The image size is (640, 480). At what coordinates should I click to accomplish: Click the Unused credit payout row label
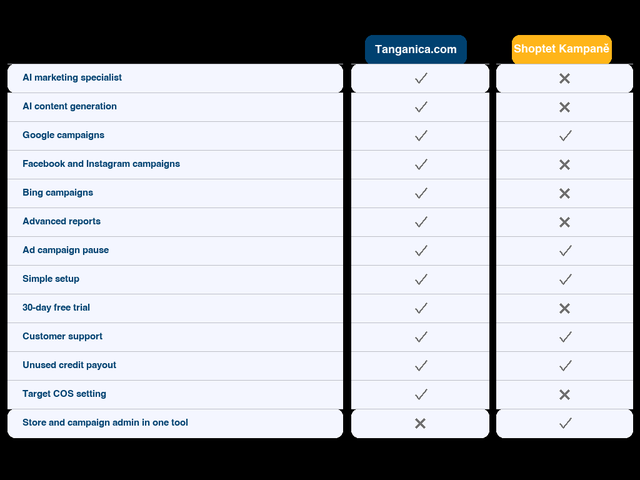69,365
